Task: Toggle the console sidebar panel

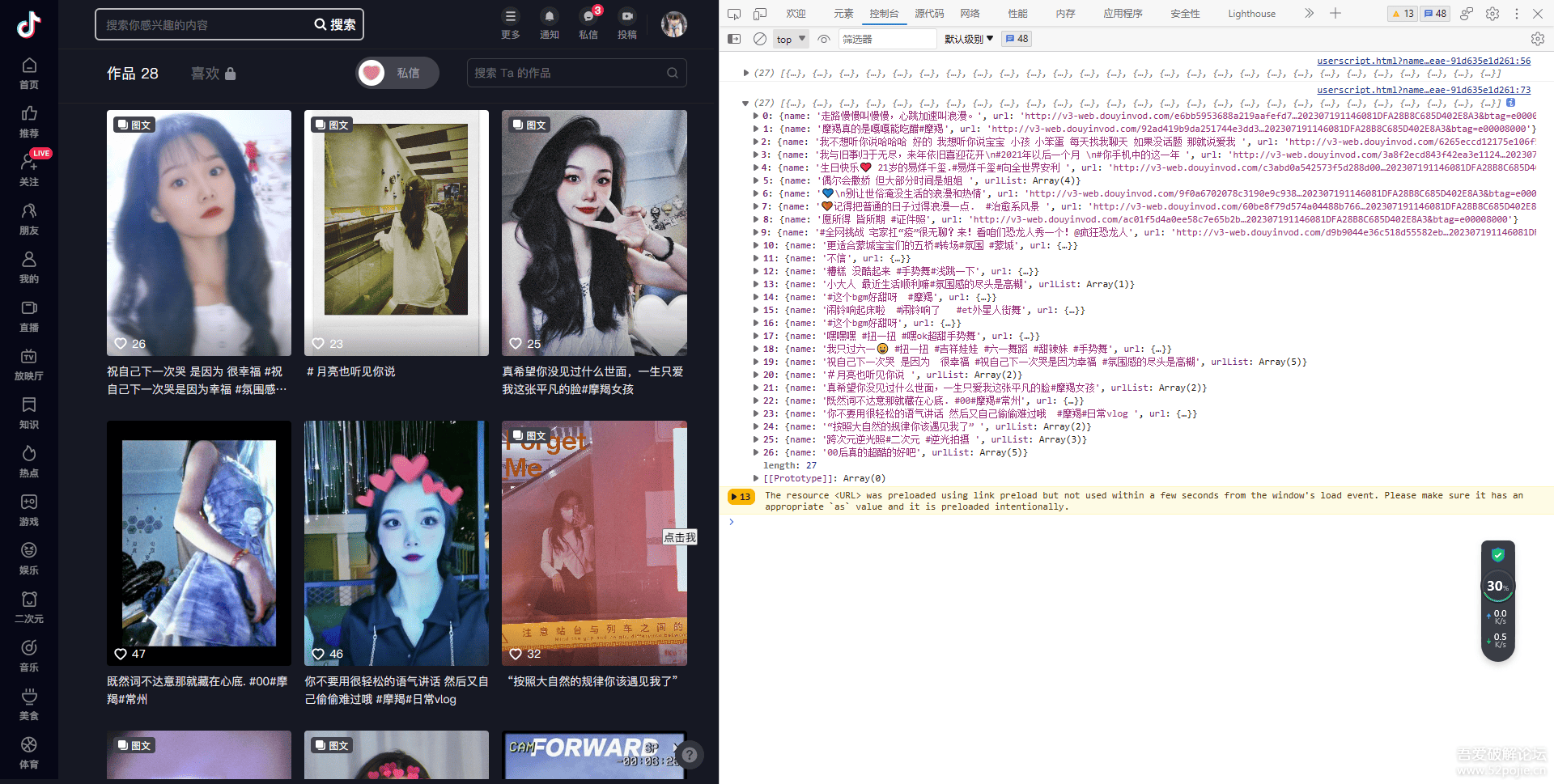Action: [x=734, y=39]
